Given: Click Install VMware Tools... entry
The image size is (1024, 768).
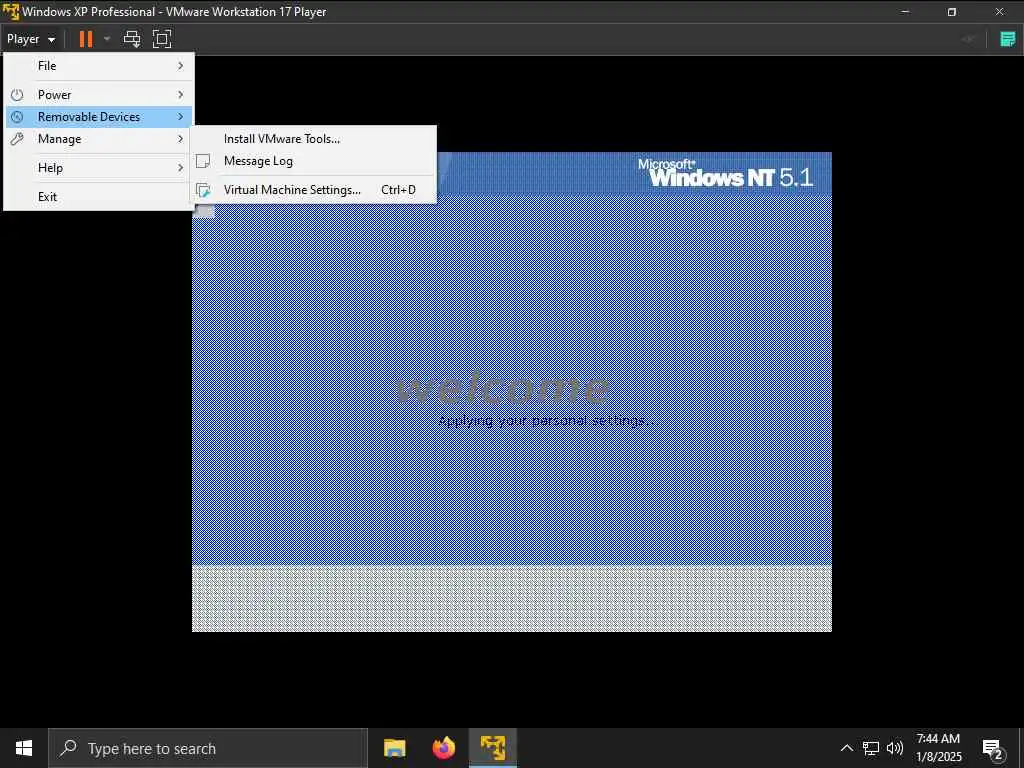Looking at the screenshot, I should (x=313, y=138).
